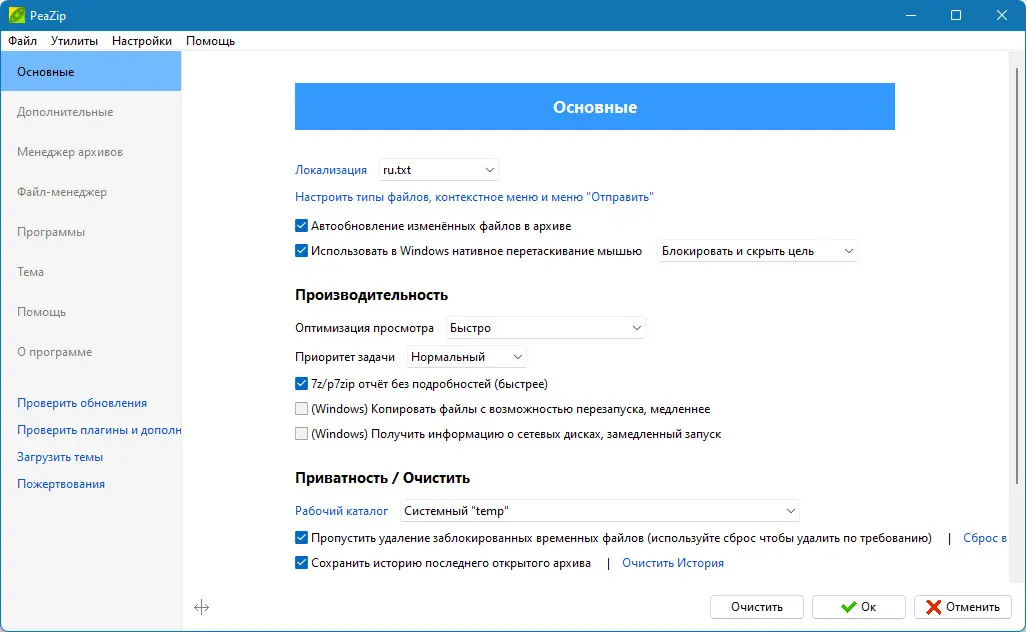Click the Производительность section heading

coord(371,295)
